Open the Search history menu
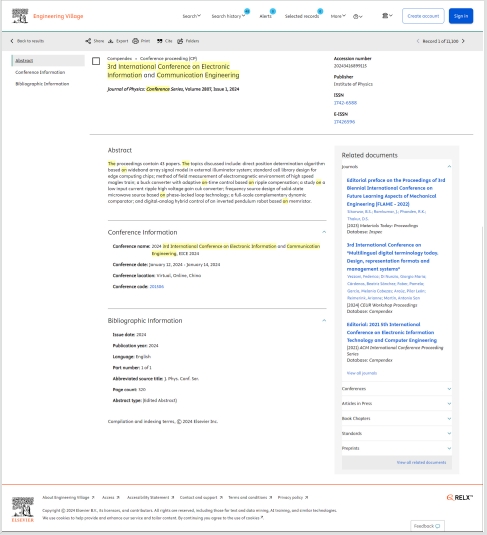The width and height of the screenshot is (487, 535). [x=228, y=16]
